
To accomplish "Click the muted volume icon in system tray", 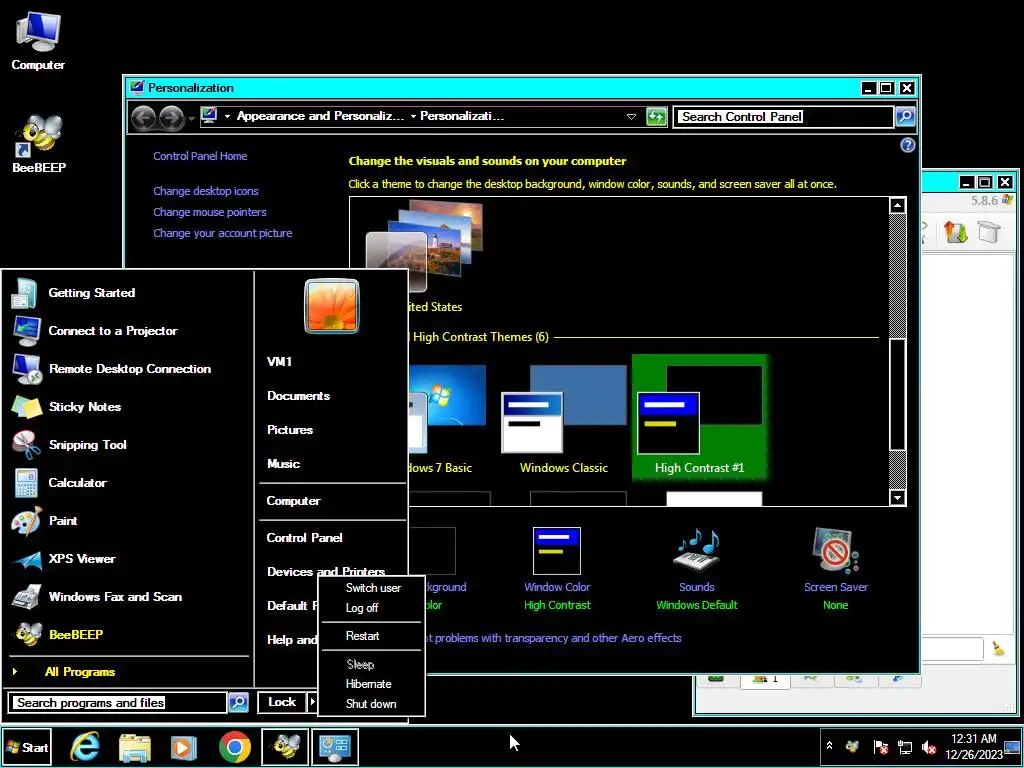I will 928,746.
